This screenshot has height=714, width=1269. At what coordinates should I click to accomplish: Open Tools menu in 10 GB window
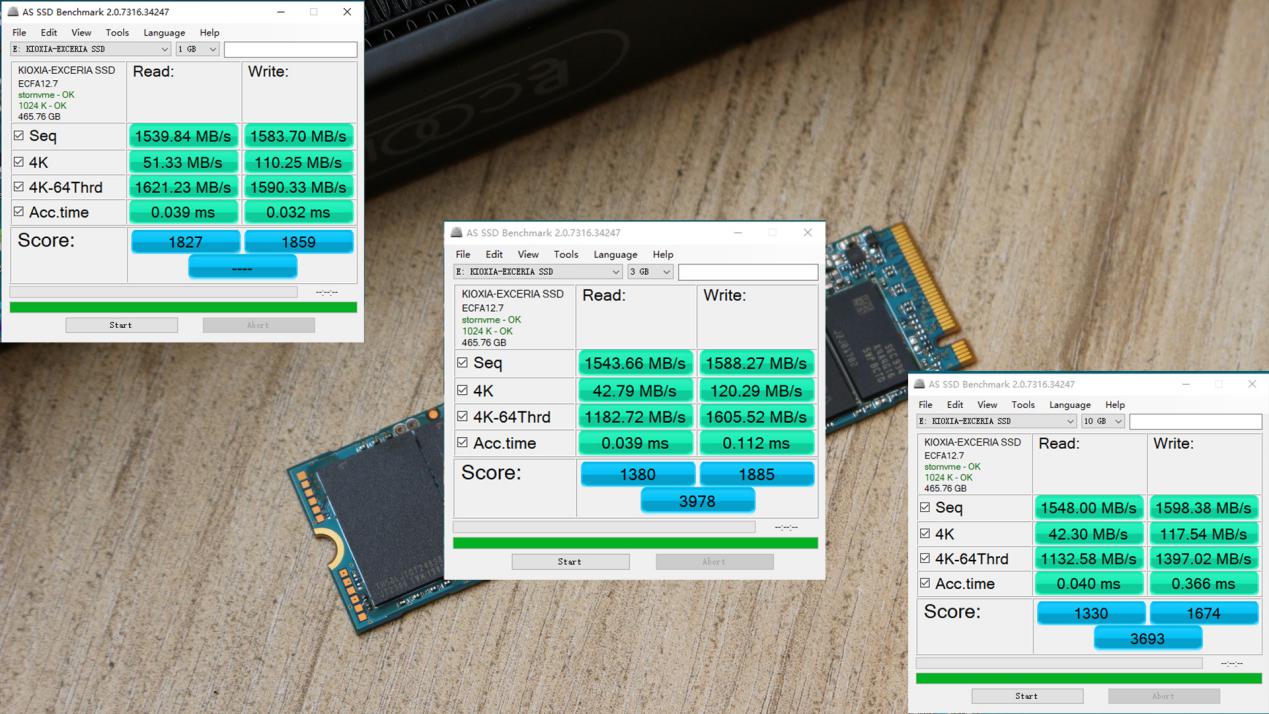pyautogui.click(x=1023, y=405)
